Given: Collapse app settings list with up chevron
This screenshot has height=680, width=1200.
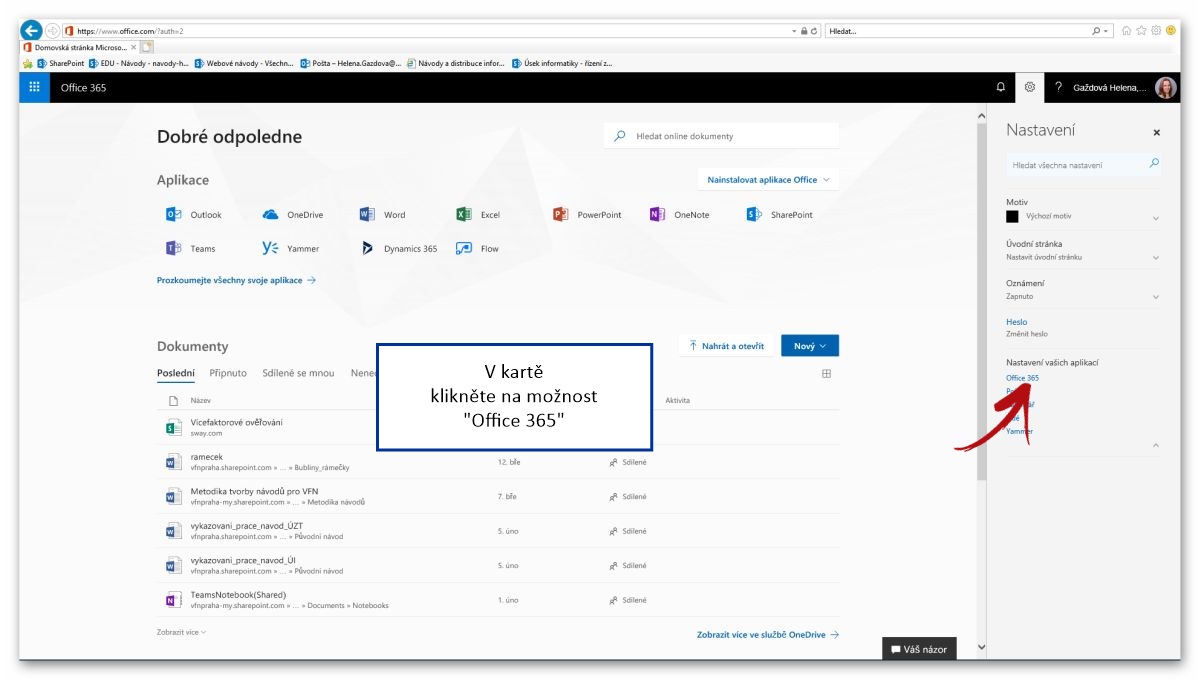Looking at the screenshot, I should tap(1156, 445).
